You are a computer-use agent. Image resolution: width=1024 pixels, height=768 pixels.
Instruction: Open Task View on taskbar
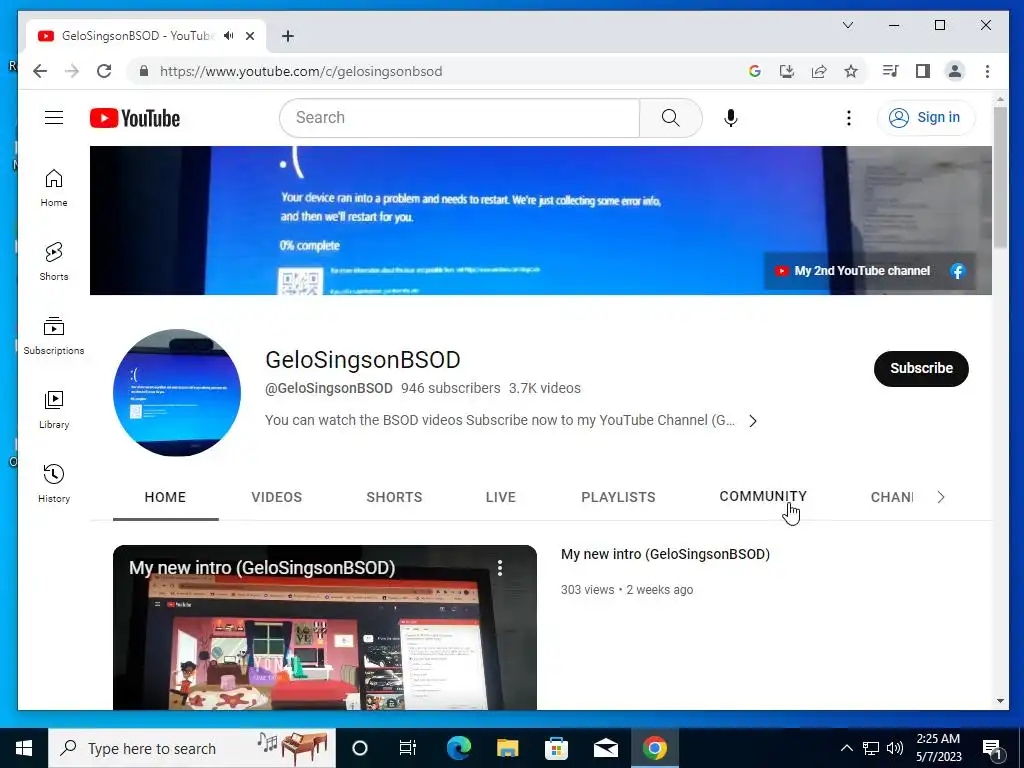[x=408, y=748]
